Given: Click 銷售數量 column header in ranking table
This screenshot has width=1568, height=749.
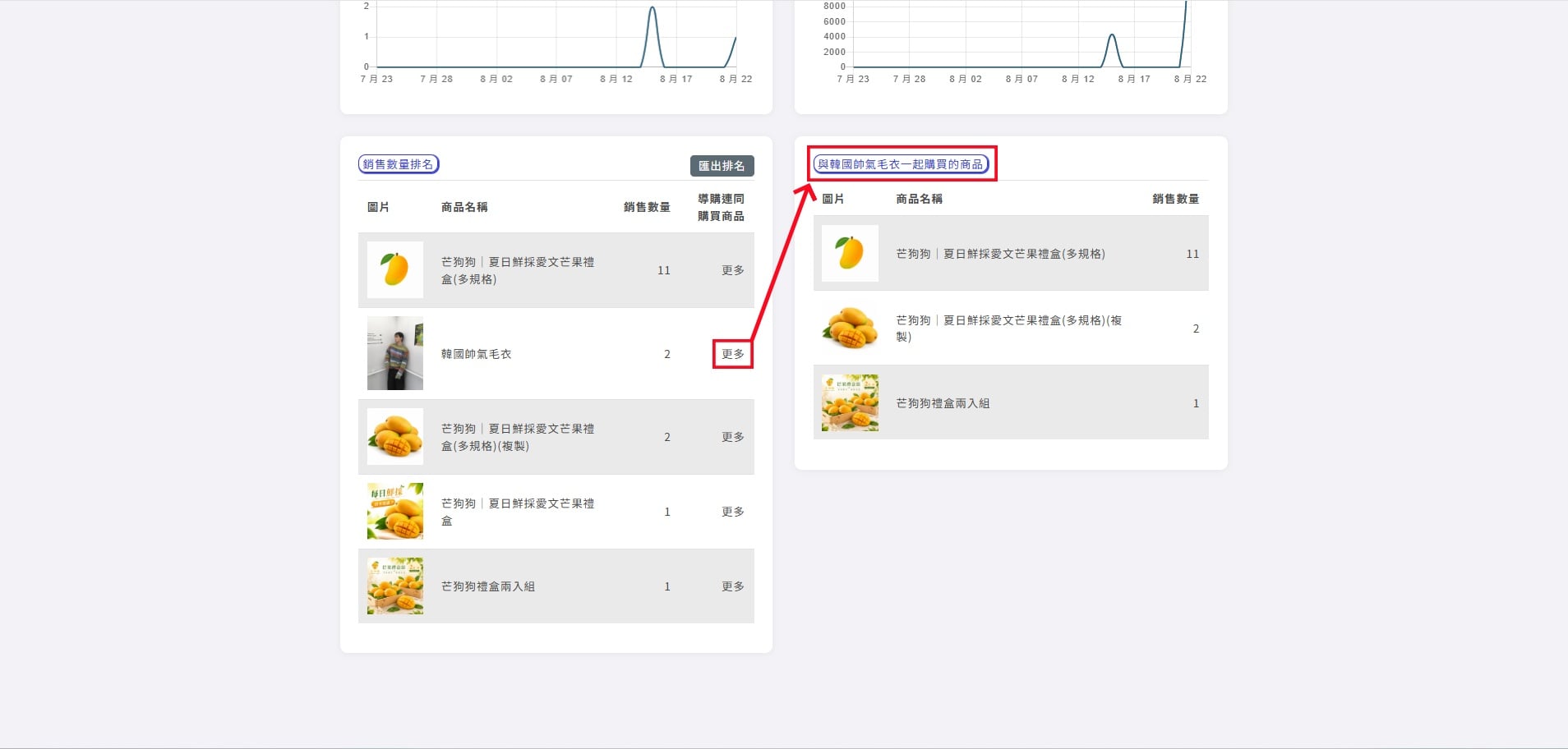Looking at the screenshot, I should 647,207.
